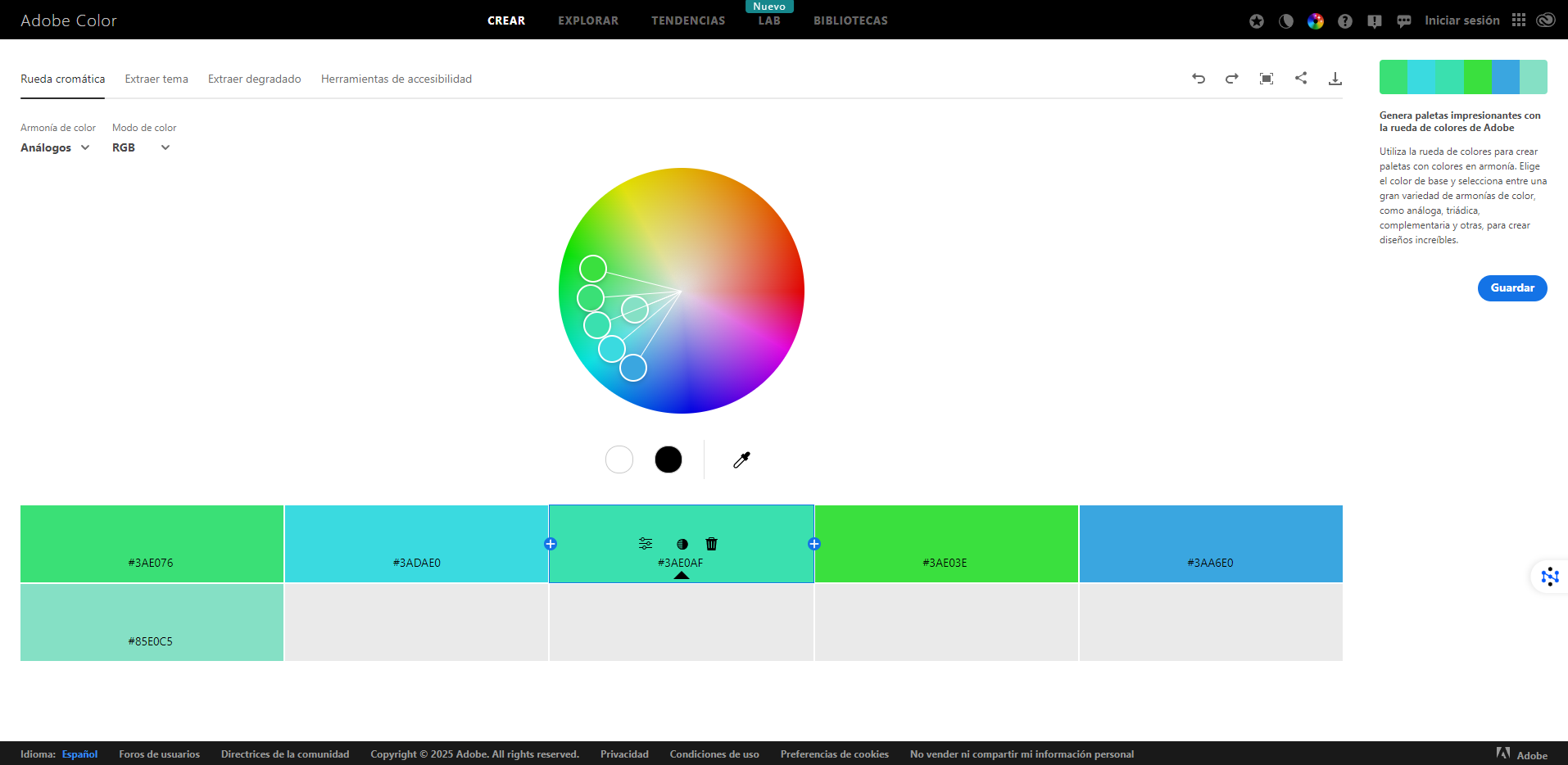Open Preferencias de cookies link
This screenshot has height=765, width=1568.
[x=835, y=754]
